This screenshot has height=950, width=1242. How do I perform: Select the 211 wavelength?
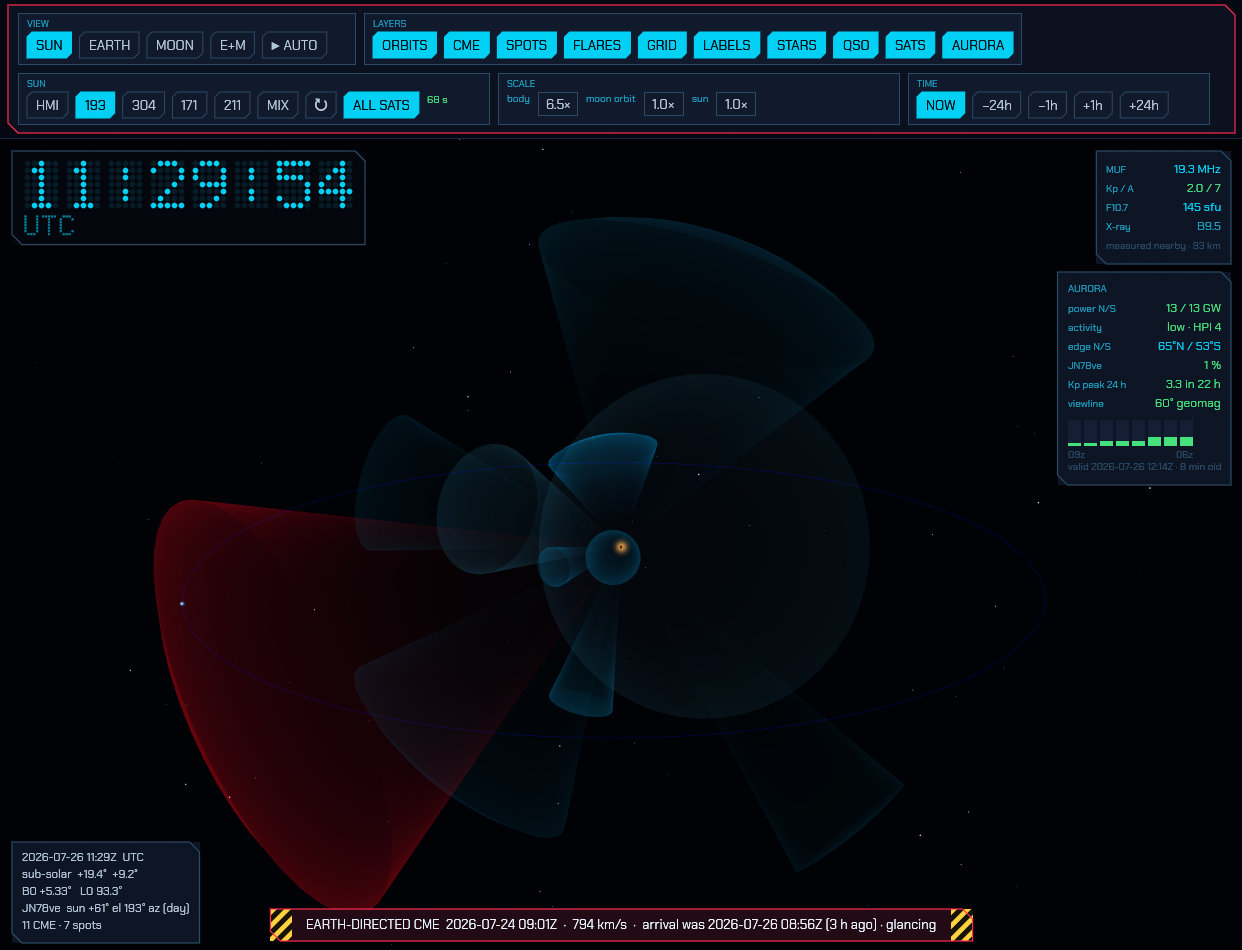232,105
